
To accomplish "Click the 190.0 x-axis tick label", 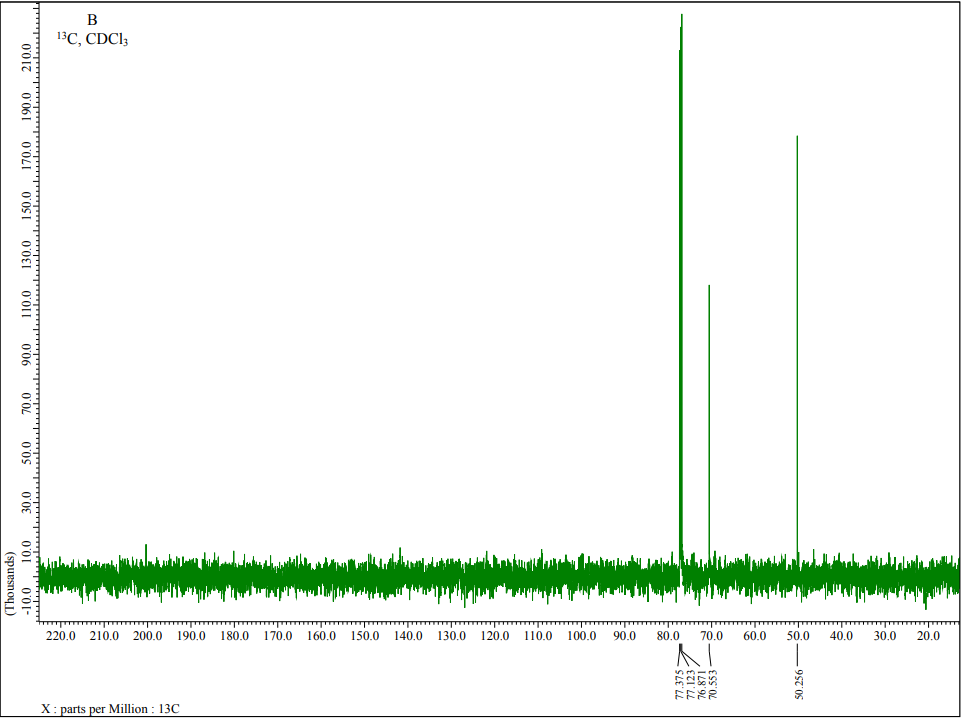I will coord(191,636).
